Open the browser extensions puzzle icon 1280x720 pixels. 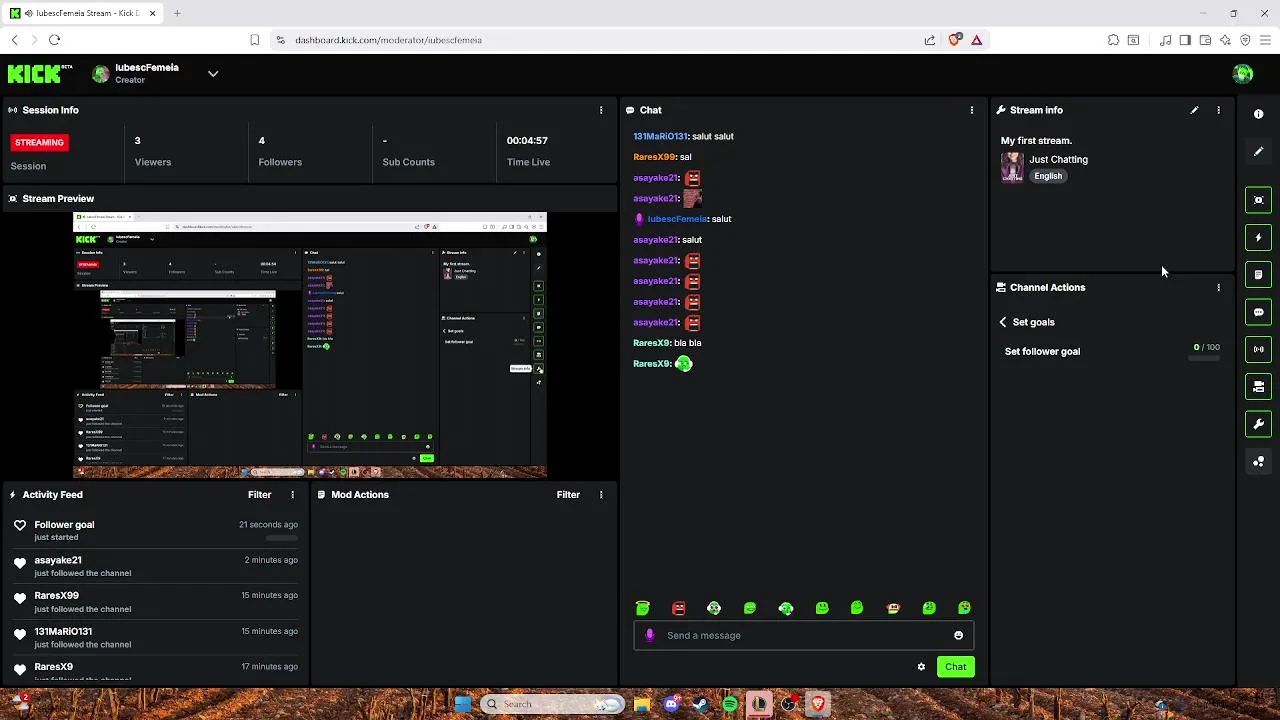point(1113,40)
